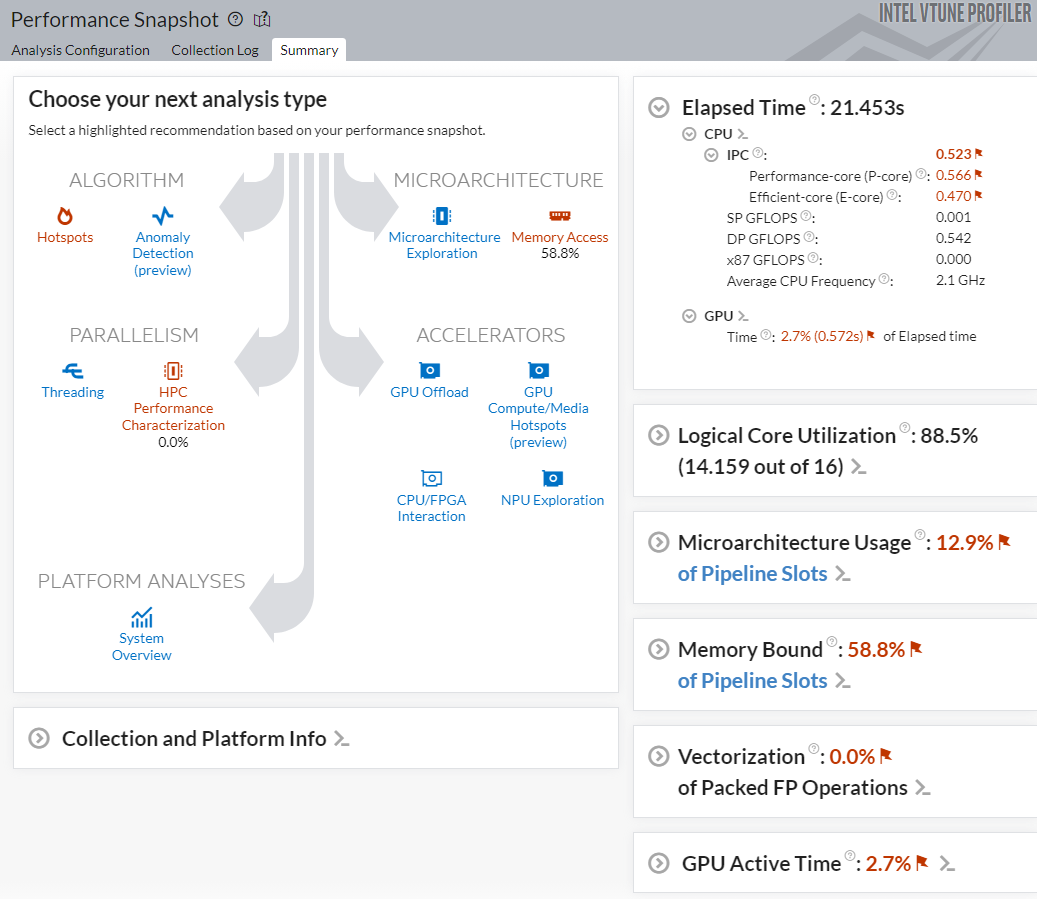Click the Memory Access icon

(559, 216)
